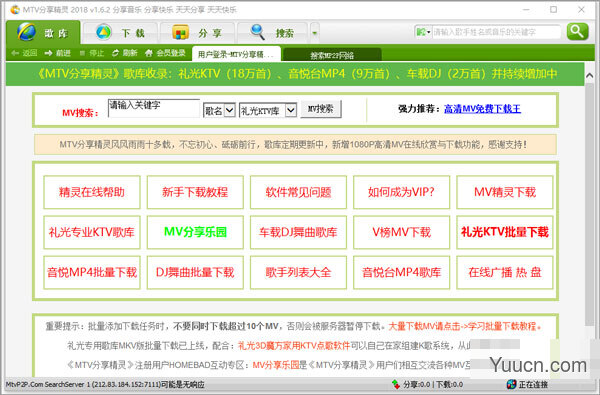
Task: Click the MV搜索 keyword input field
Action: 154,108
